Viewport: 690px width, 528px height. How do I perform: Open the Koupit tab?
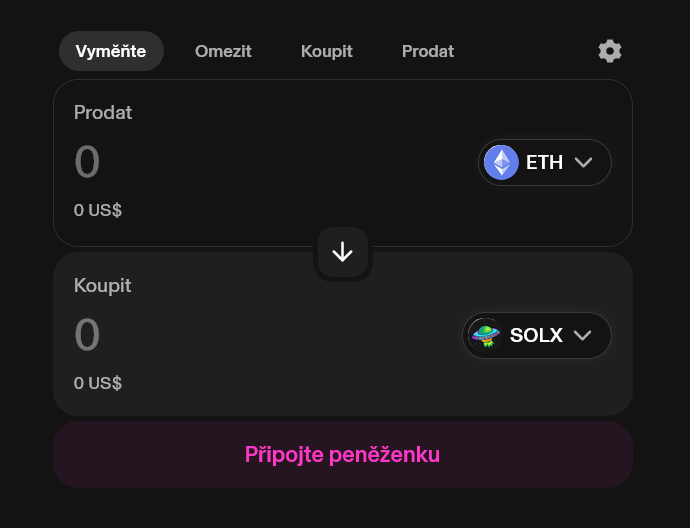pyautogui.click(x=326, y=51)
